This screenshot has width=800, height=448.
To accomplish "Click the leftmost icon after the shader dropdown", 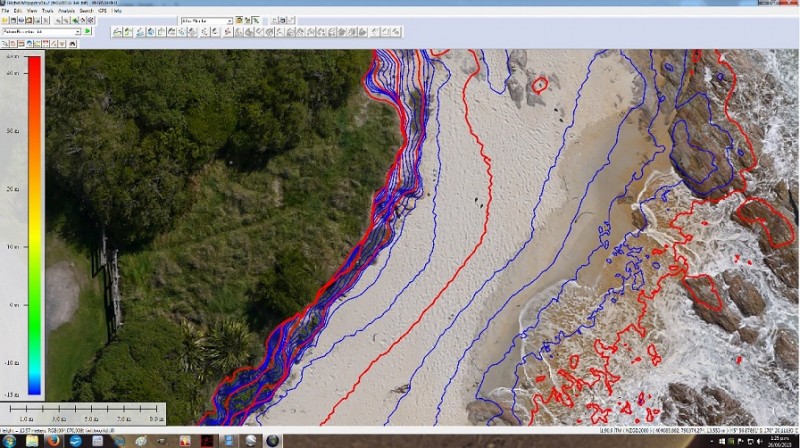I will point(240,20).
